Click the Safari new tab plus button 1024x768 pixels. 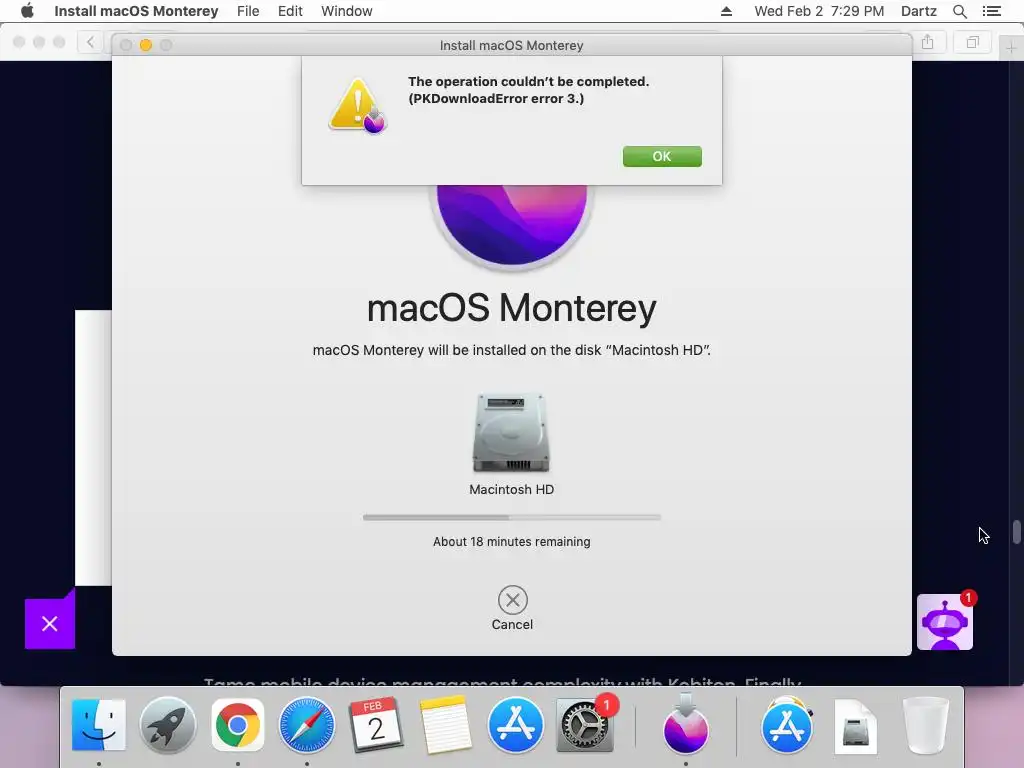pyautogui.click(x=1011, y=48)
